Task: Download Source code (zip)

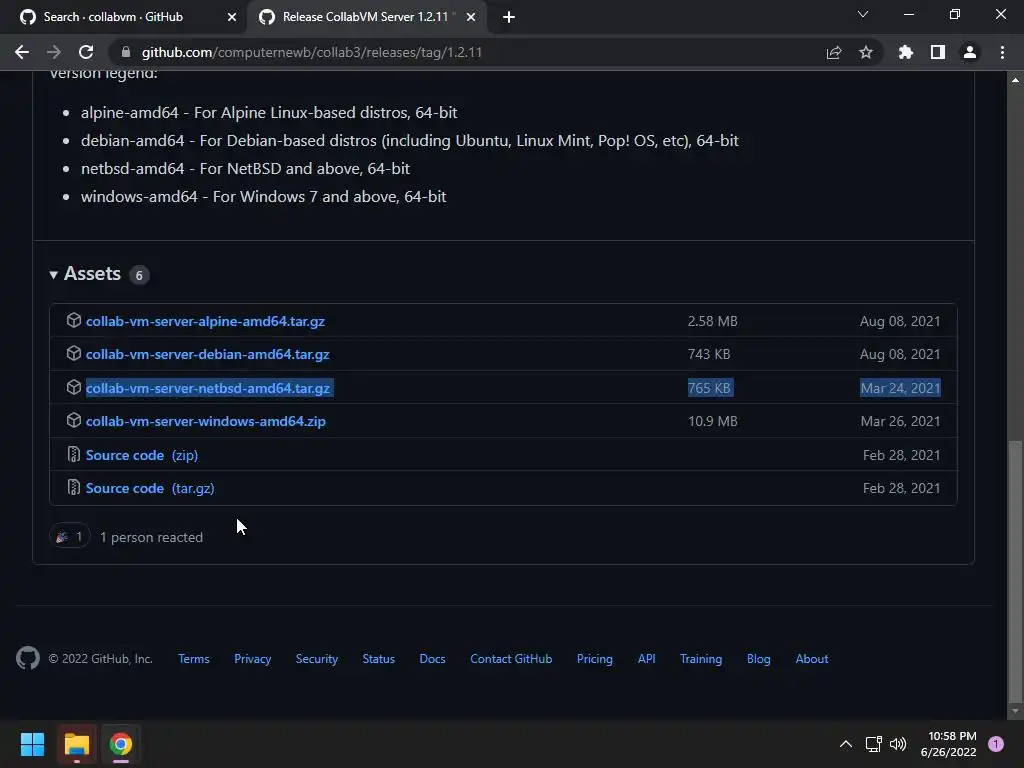Action: click(142, 455)
